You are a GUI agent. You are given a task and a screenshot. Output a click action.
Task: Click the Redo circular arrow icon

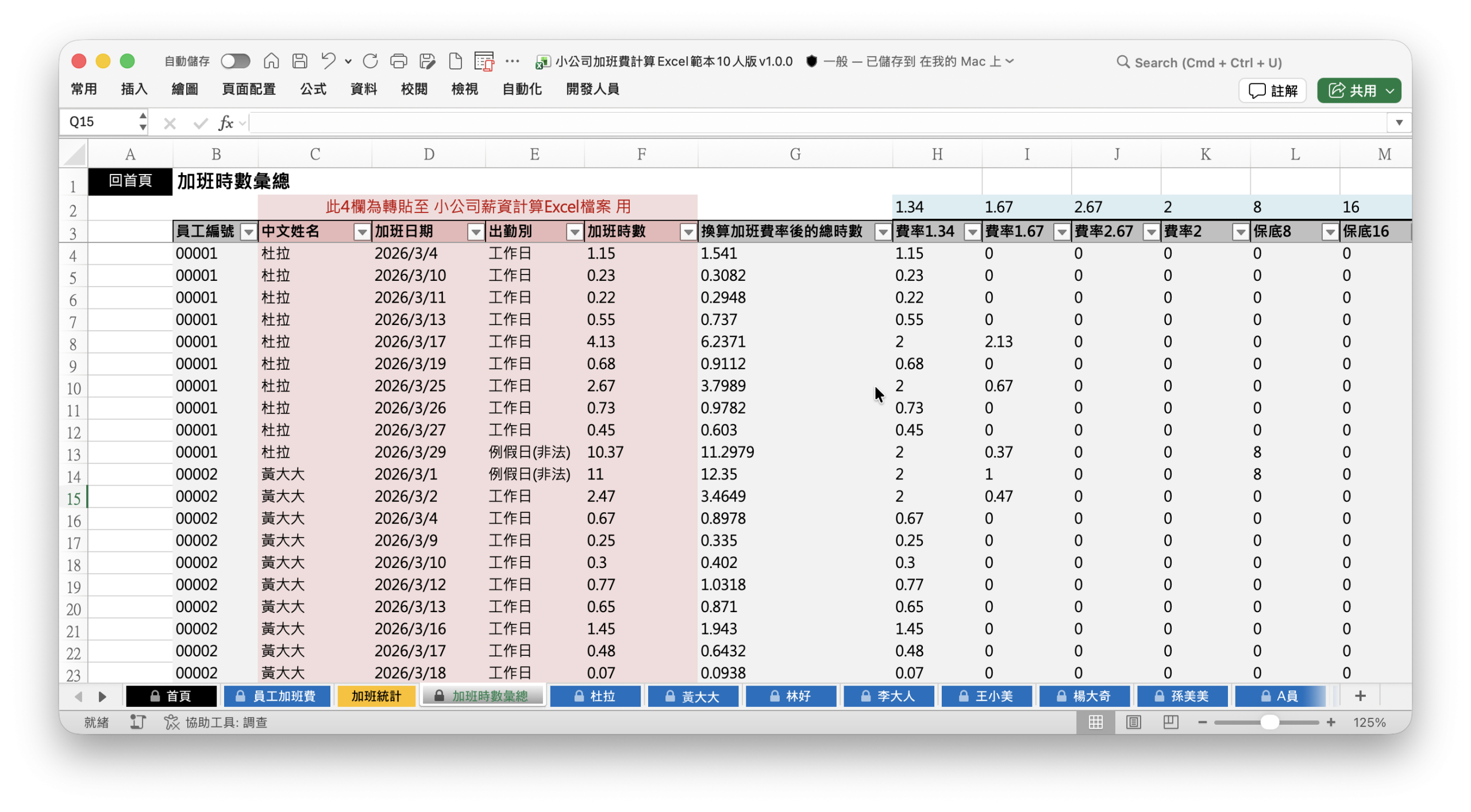(x=370, y=61)
